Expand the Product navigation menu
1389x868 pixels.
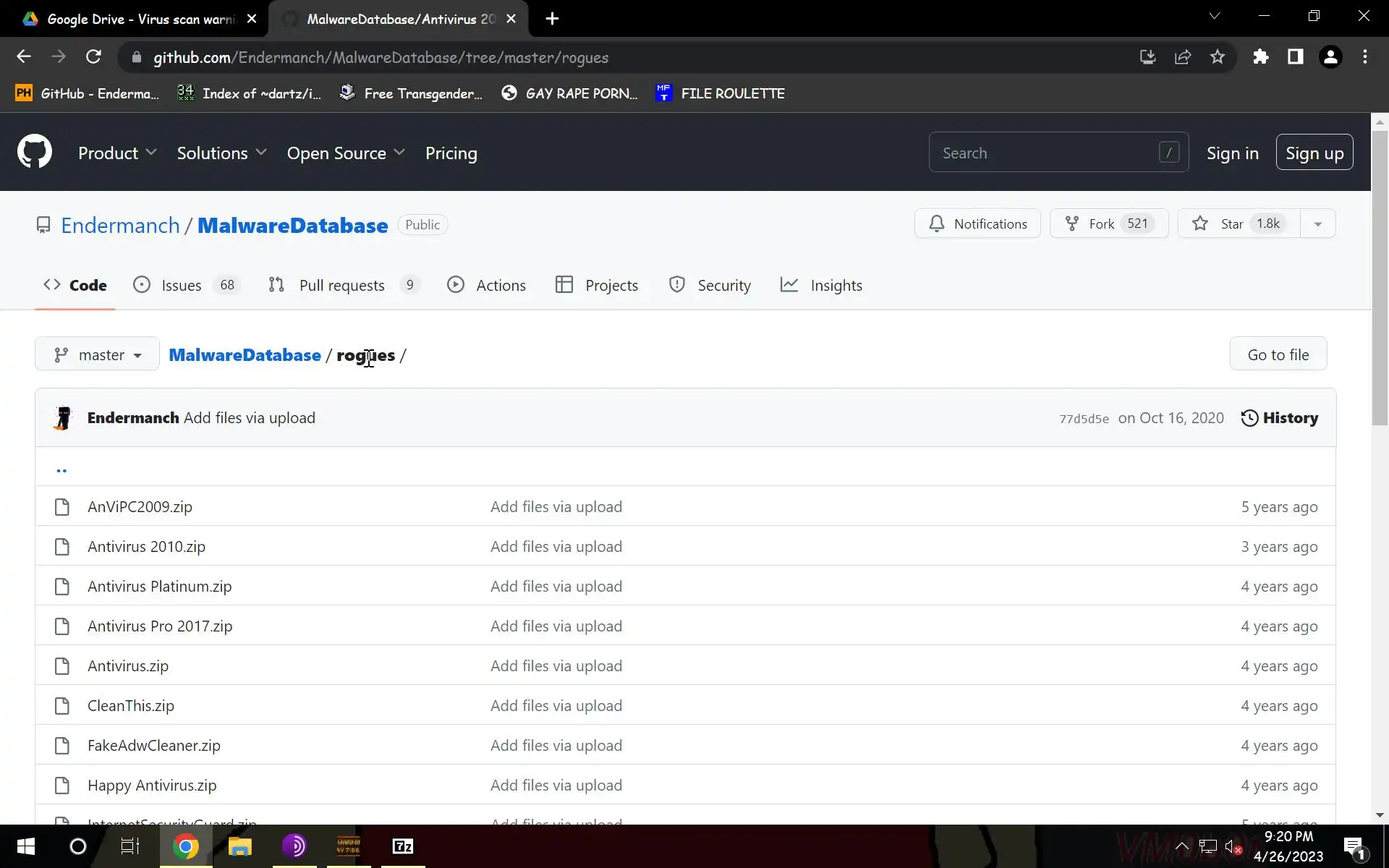pos(117,153)
